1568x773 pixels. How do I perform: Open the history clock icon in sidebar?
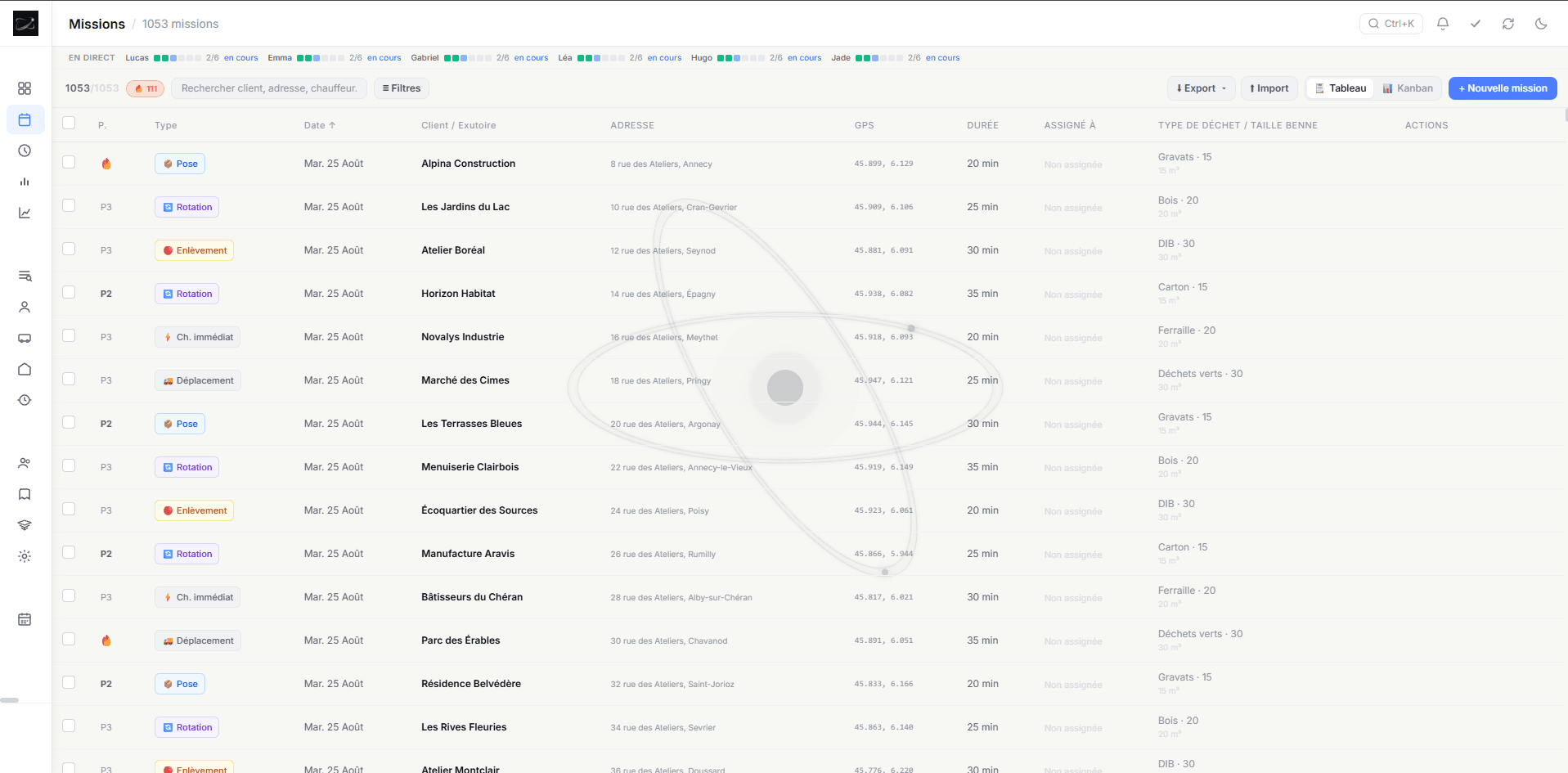[x=25, y=400]
